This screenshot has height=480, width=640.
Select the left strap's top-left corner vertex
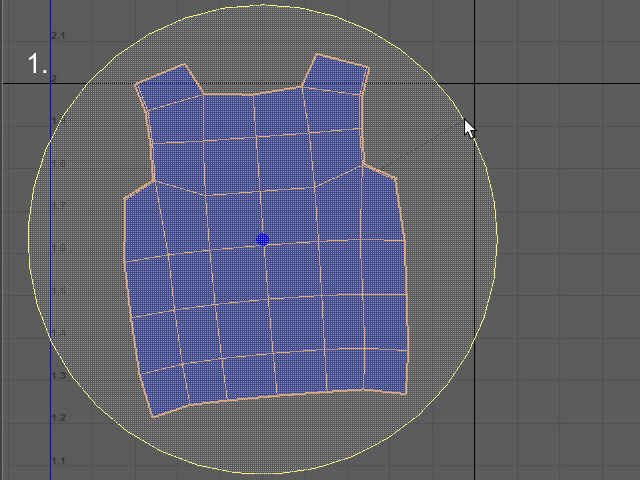(136, 85)
